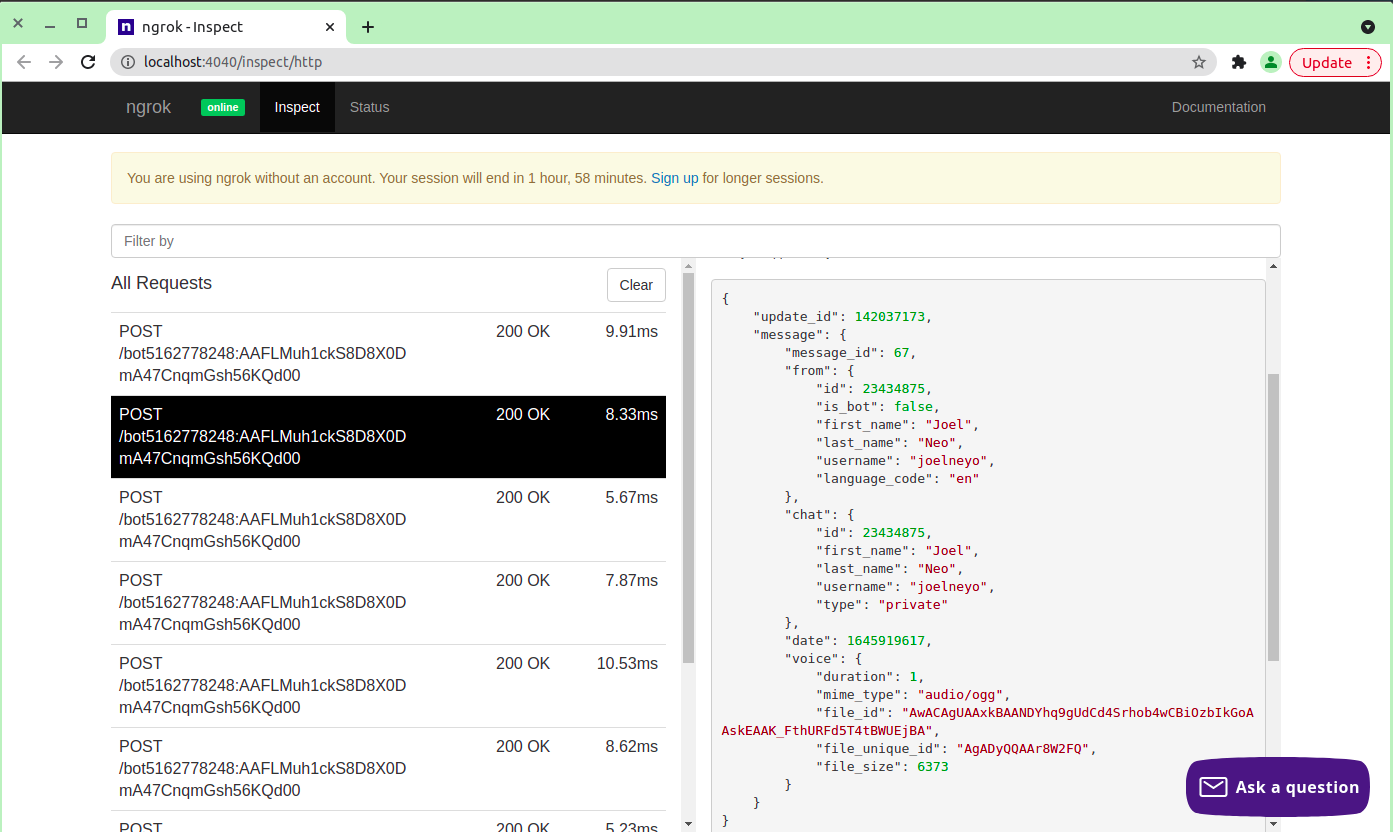This screenshot has width=1393, height=832.
Task: Open the Documentation link
Action: pos(1218,107)
